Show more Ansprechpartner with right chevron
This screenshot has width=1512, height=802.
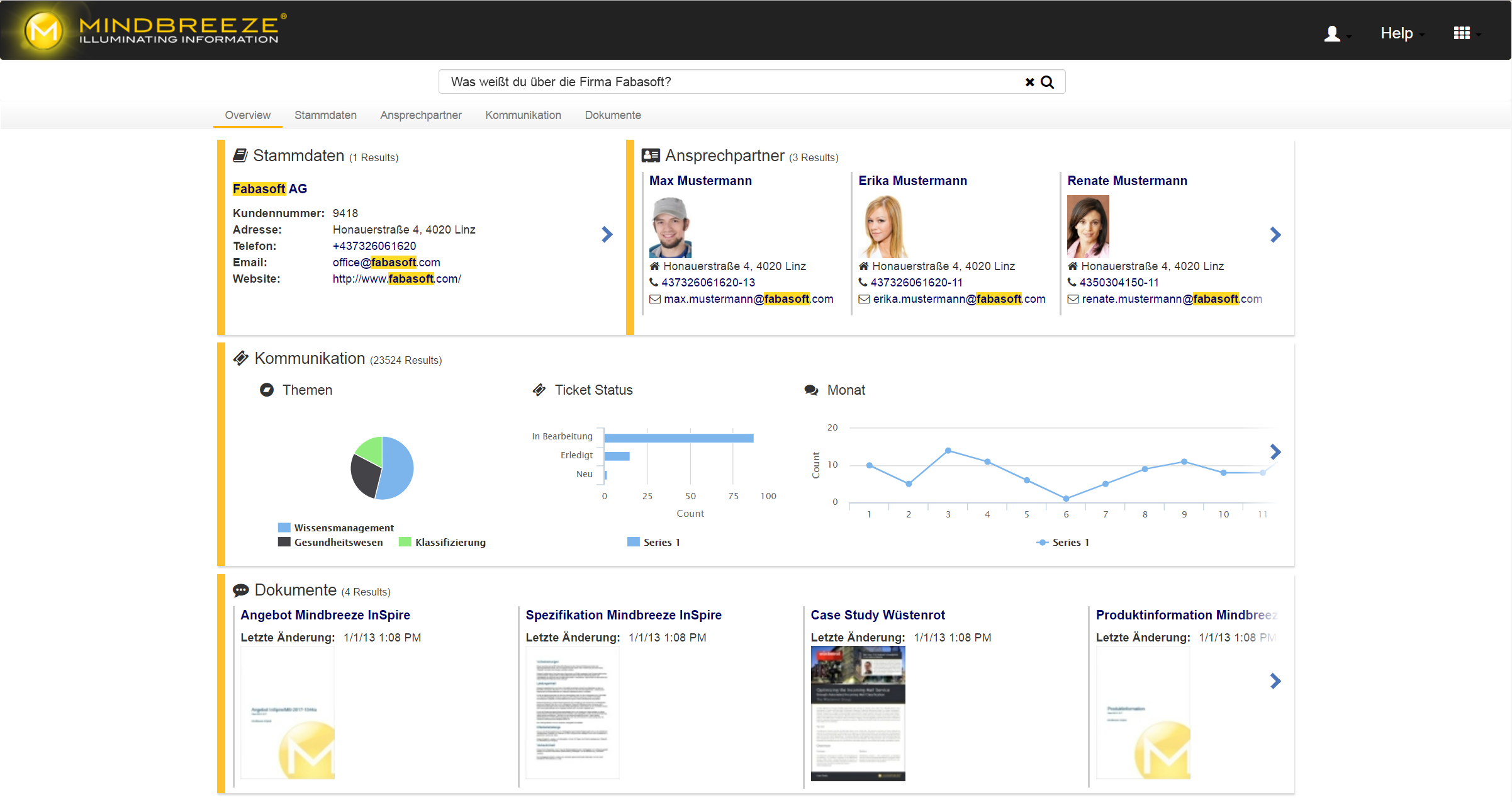(1275, 235)
